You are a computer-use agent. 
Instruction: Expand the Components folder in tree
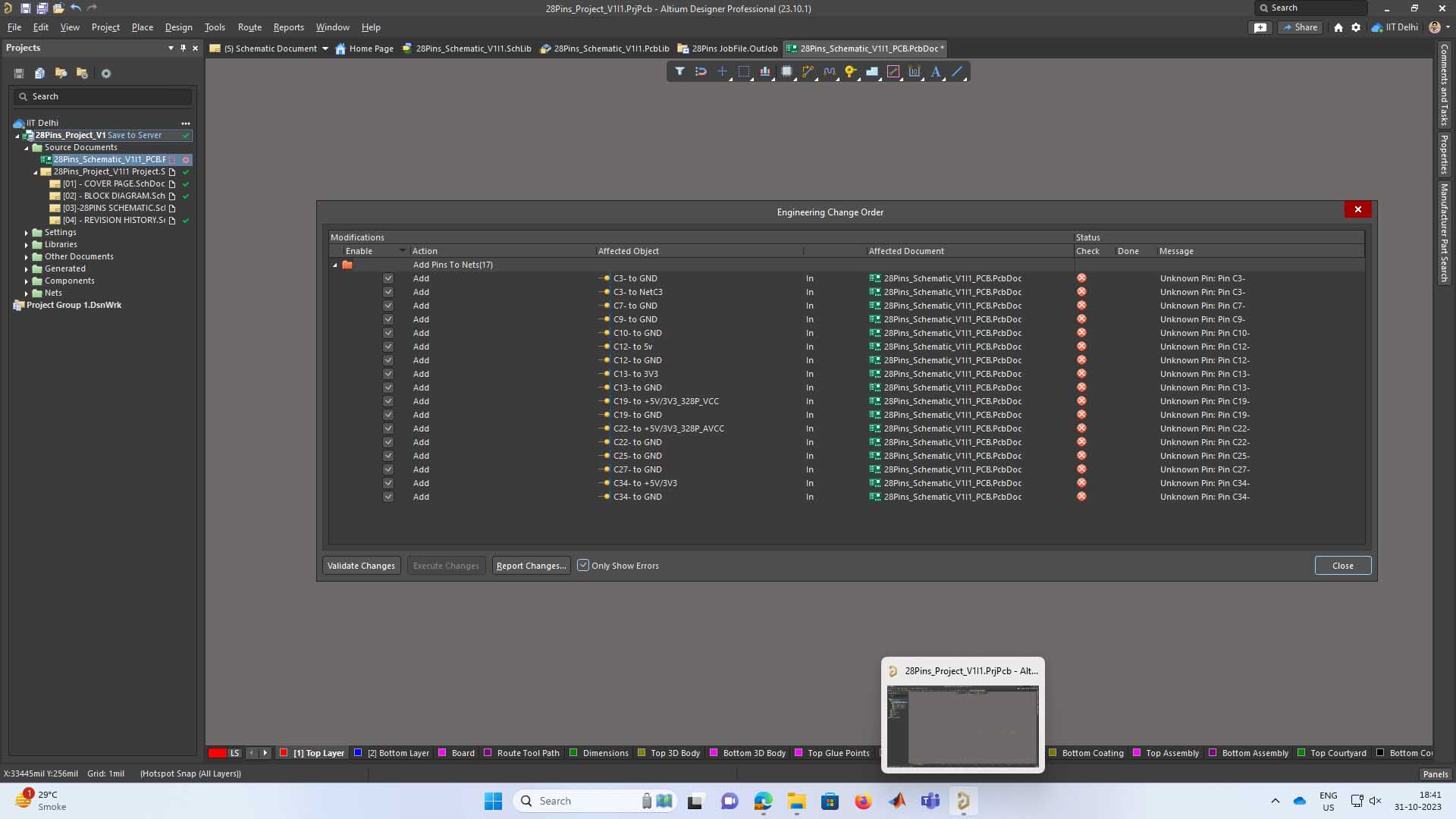tap(27, 281)
